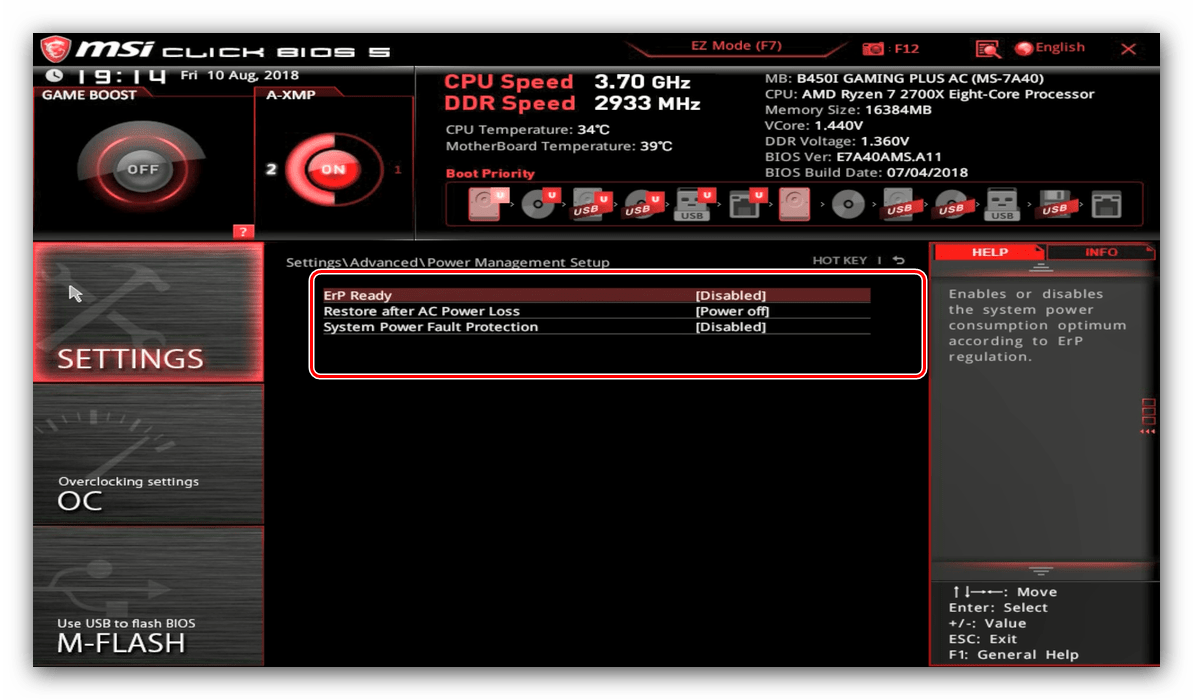Select UEFI hard disk boot device icon
The height and width of the screenshot is (700, 1193).
click(x=487, y=205)
